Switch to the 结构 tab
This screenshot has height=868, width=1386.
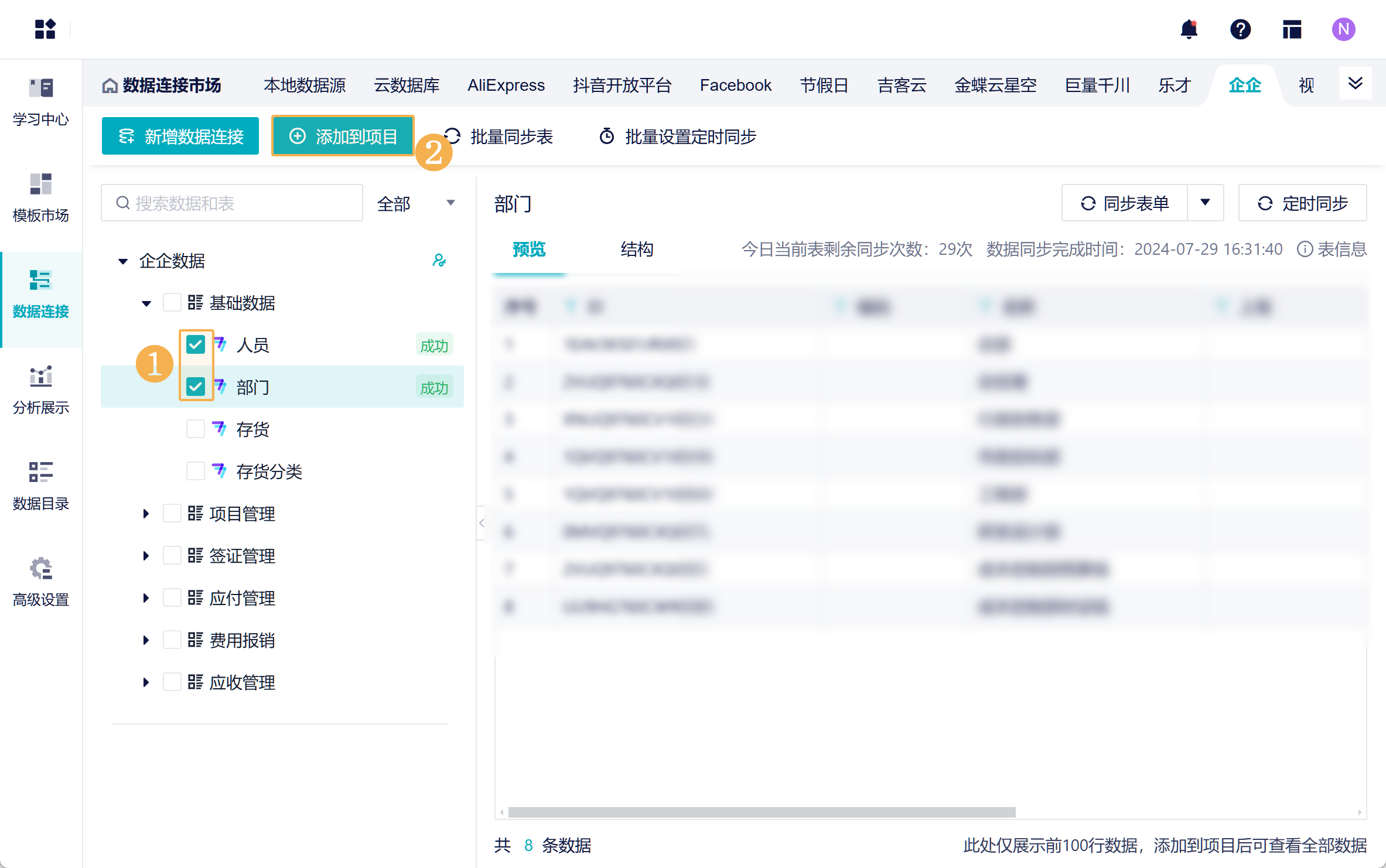point(637,249)
